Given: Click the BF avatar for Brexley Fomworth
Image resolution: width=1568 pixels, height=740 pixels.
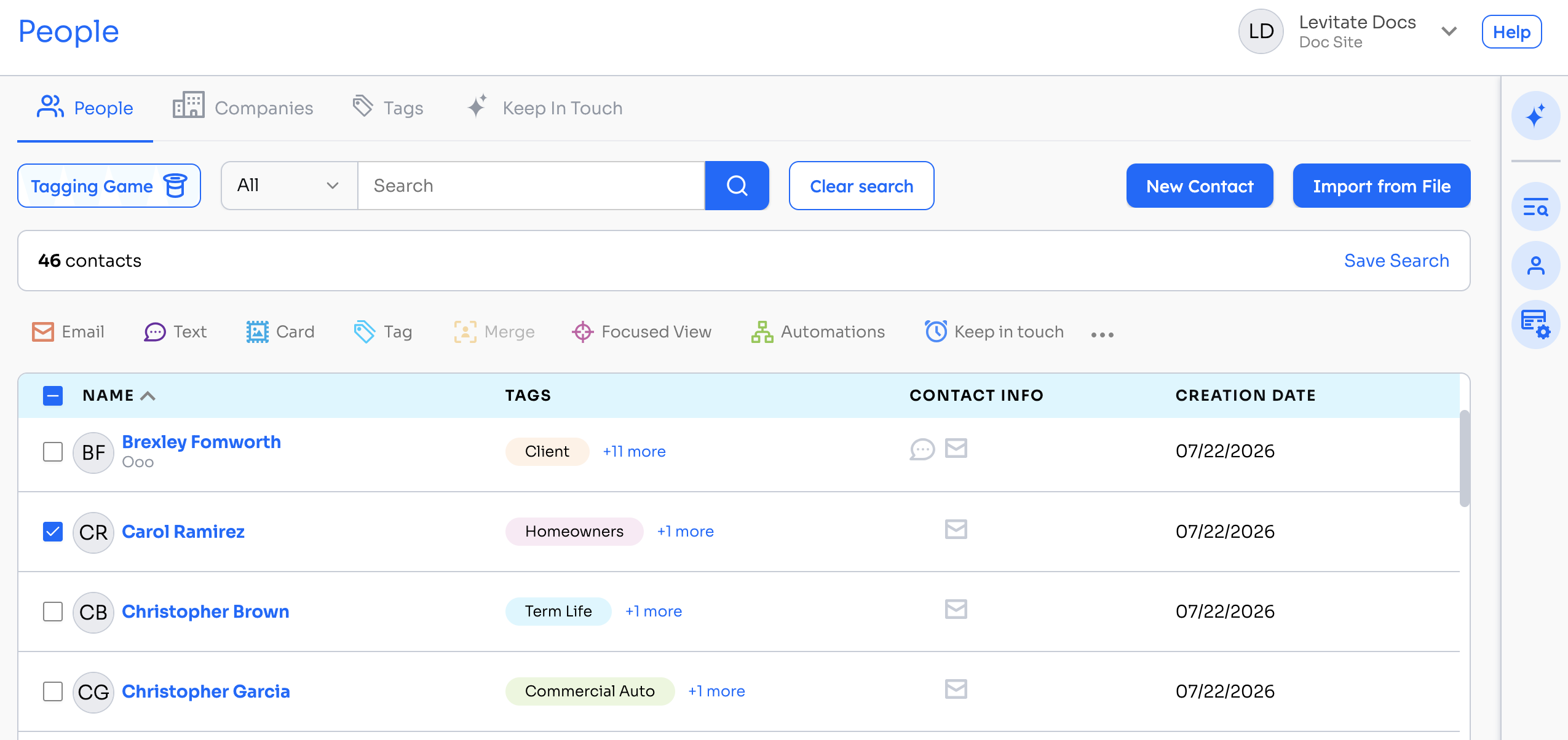Looking at the screenshot, I should tap(93, 453).
